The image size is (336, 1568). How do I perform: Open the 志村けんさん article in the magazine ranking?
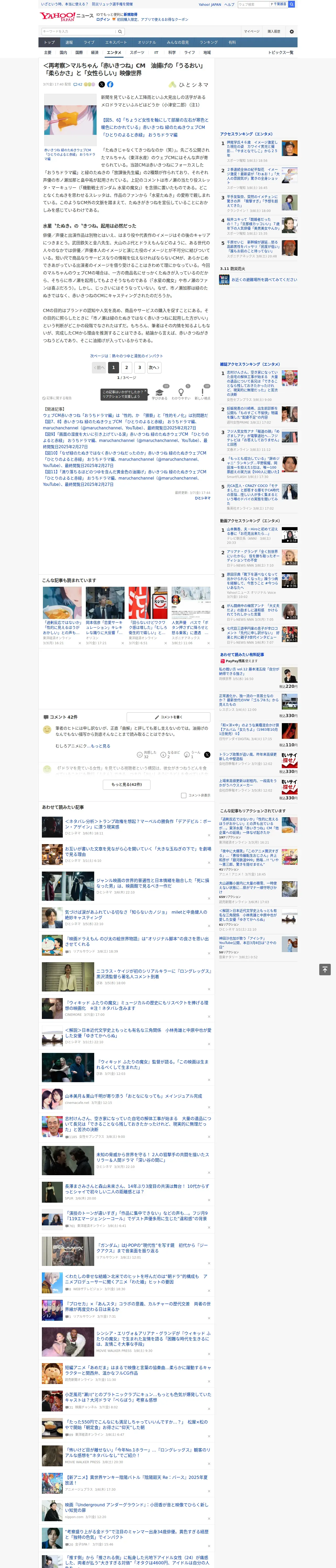253,383
